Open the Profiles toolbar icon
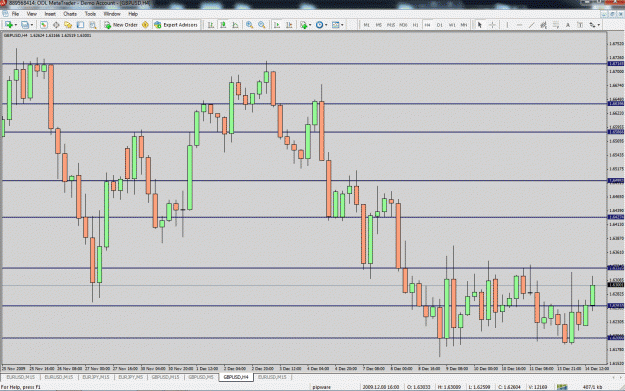This screenshot has width=625, height=391. tap(25, 25)
